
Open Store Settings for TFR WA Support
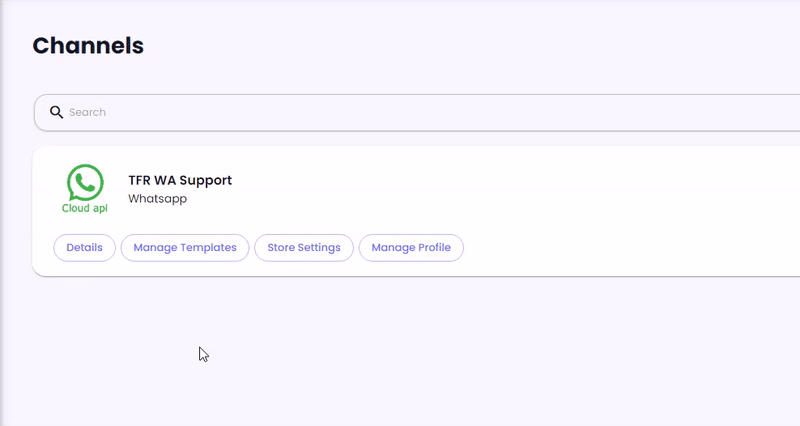click(x=304, y=247)
